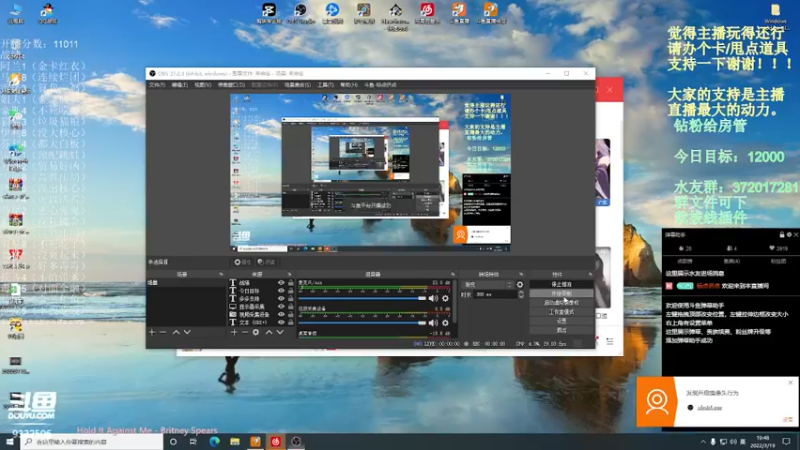The image size is (800, 450).
Task: Toggle visibility of 视频采集设备 source
Action: pyautogui.click(x=281, y=314)
